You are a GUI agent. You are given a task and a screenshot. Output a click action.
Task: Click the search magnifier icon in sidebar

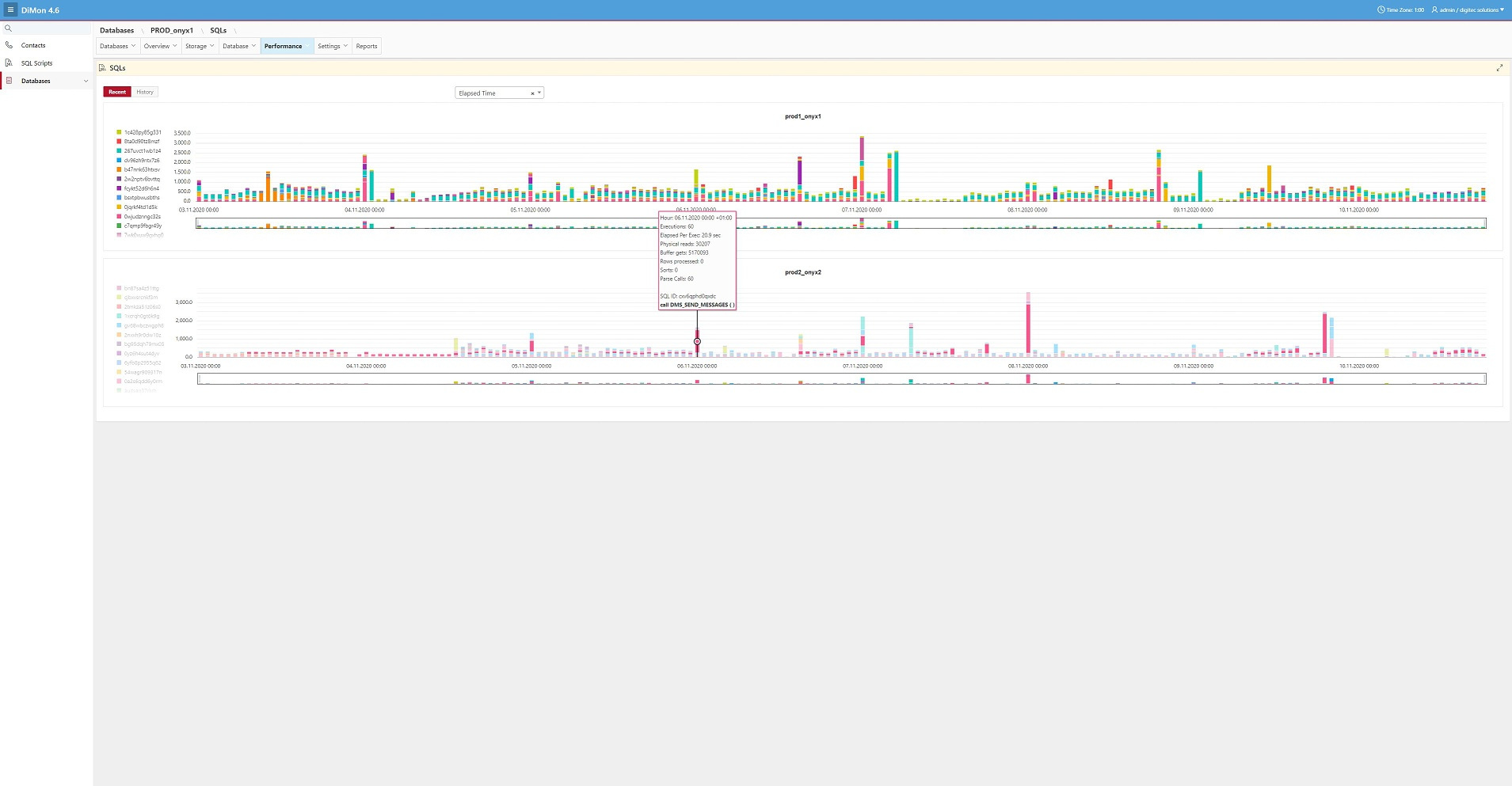click(x=9, y=28)
